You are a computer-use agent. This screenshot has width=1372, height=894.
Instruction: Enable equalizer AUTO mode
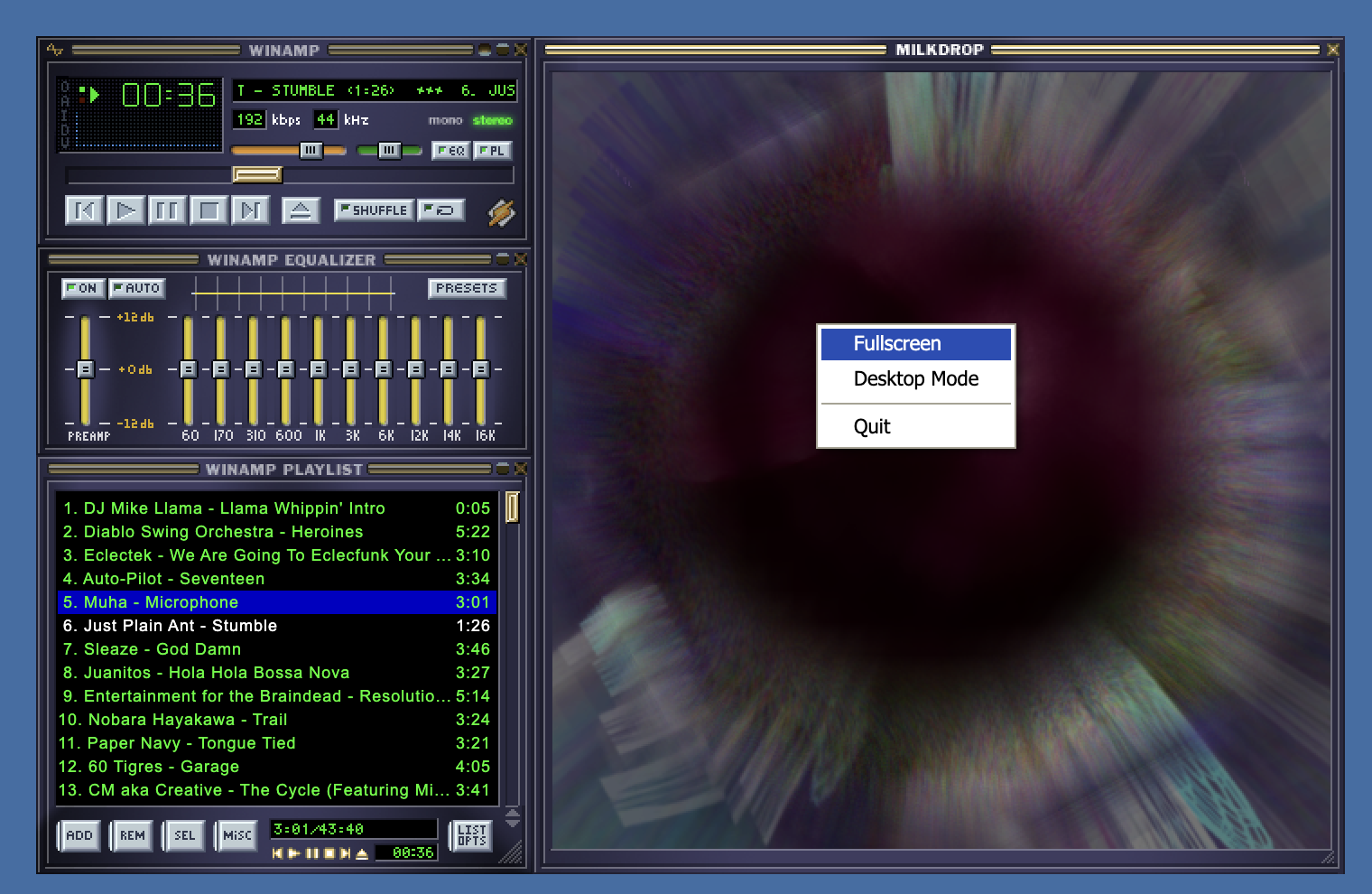tap(136, 288)
